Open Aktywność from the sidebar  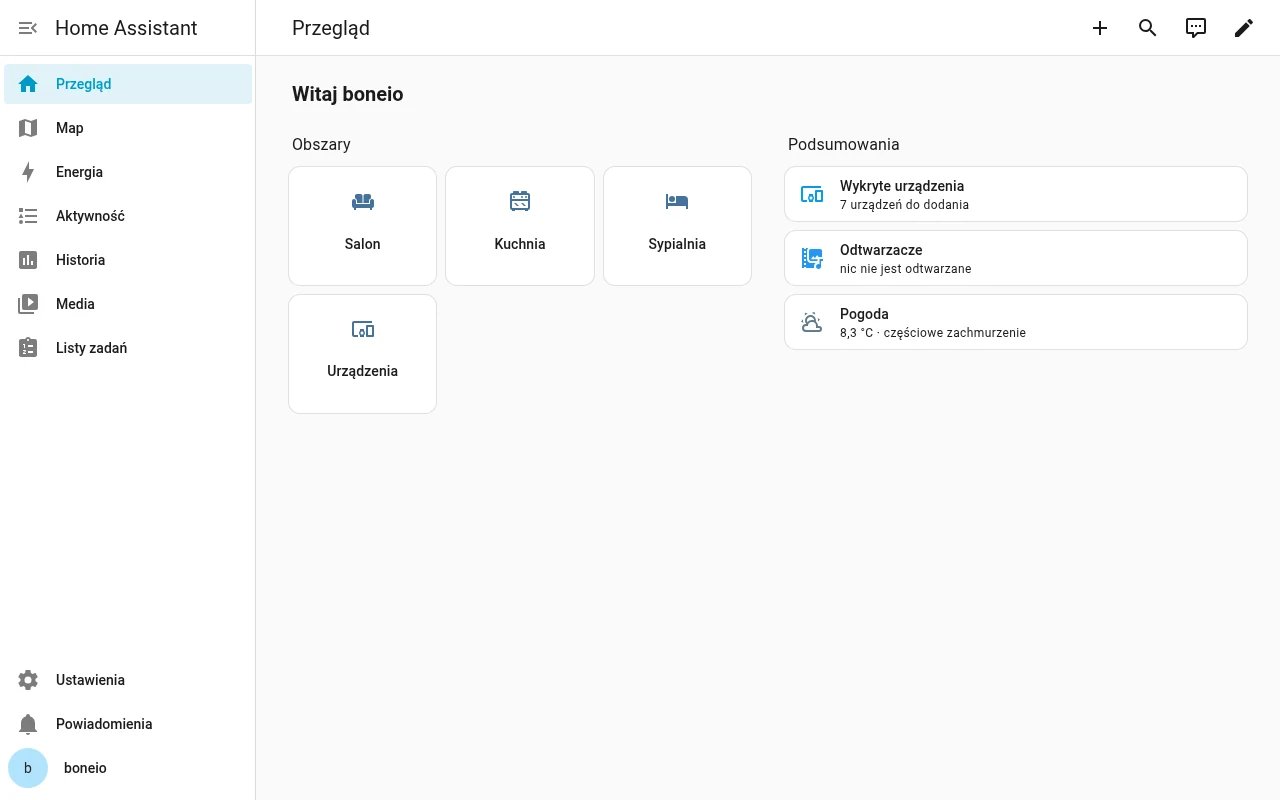[x=128, y=216]
